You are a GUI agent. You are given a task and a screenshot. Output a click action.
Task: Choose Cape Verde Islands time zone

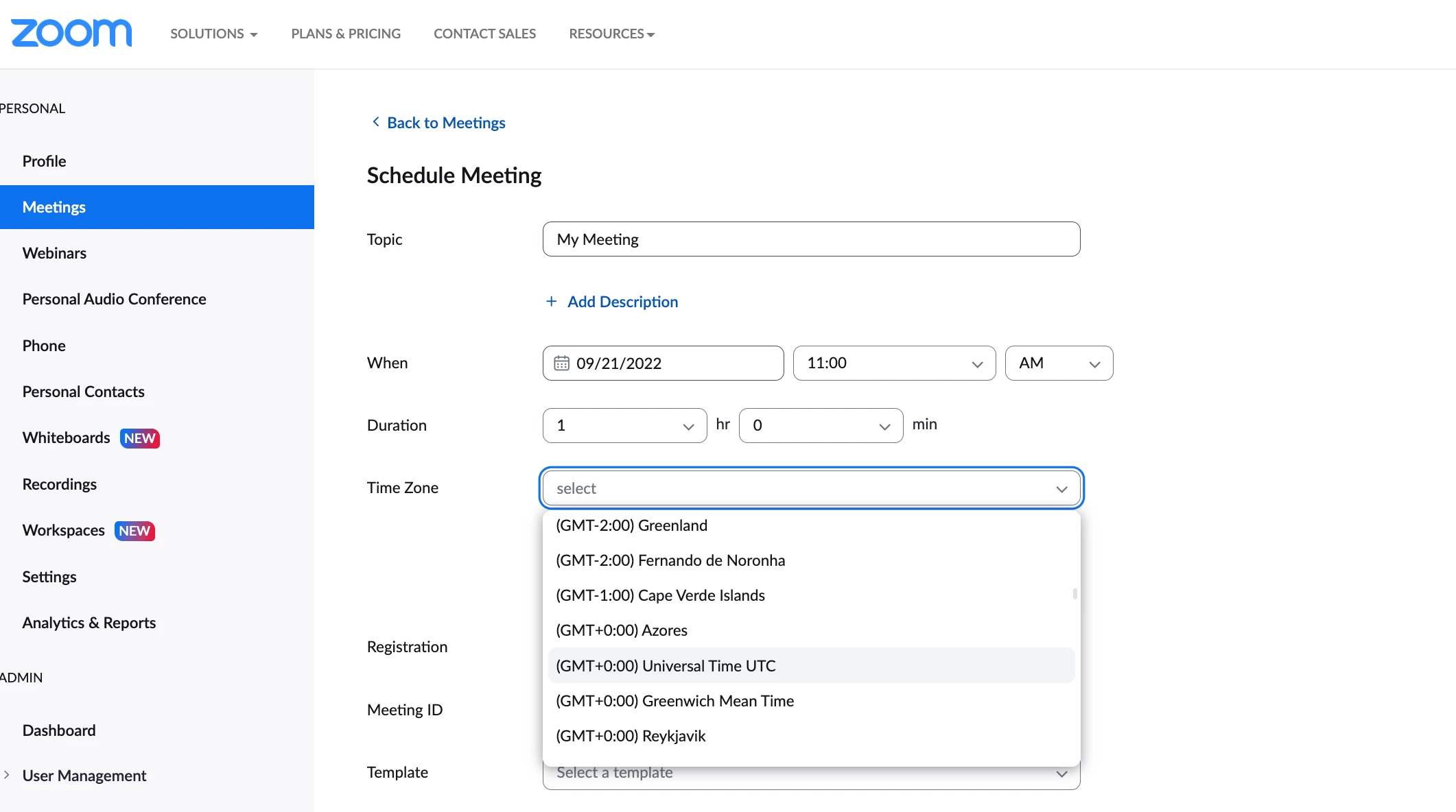point(660,595)
